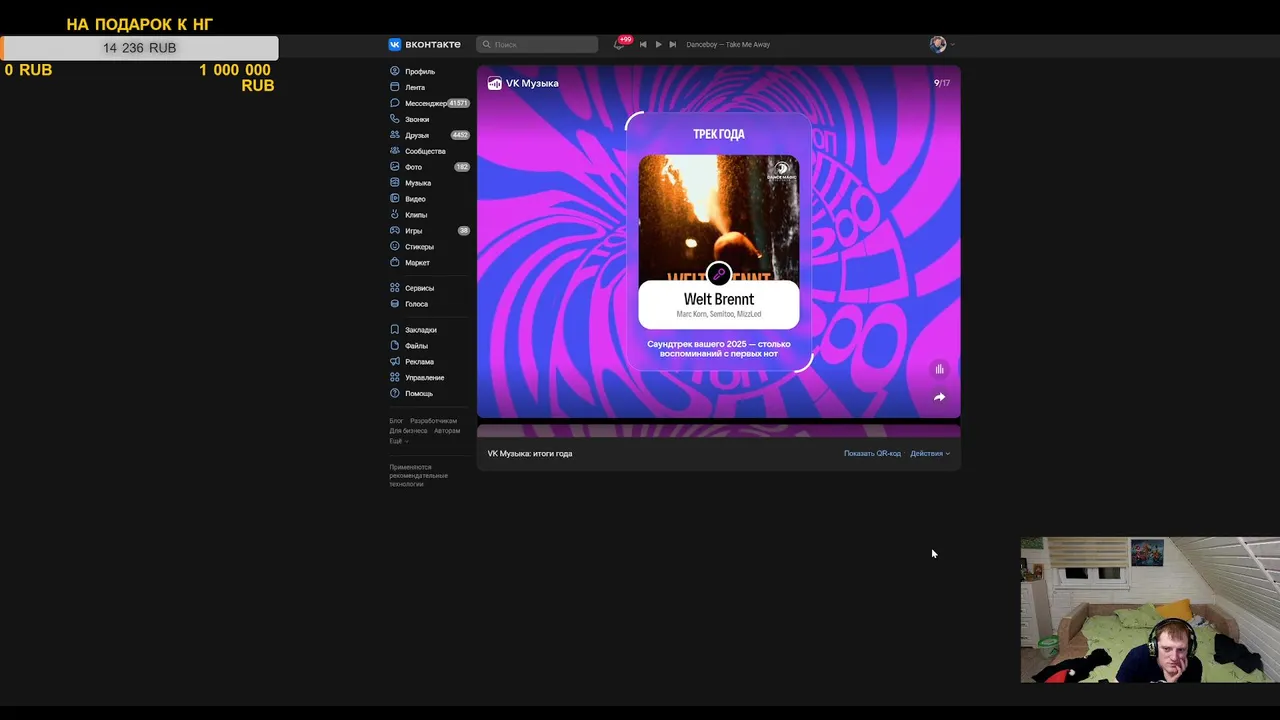
Task: Click the equalizer bars icon on story
Action: coord(939,369)
